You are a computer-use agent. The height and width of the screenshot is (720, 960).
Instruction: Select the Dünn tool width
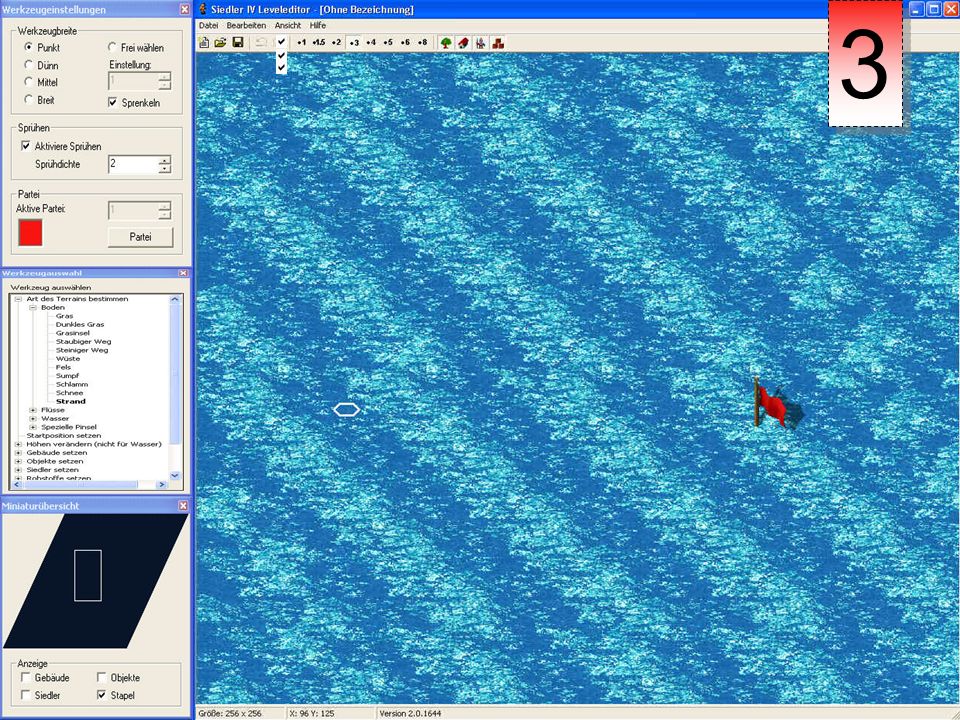29,64
